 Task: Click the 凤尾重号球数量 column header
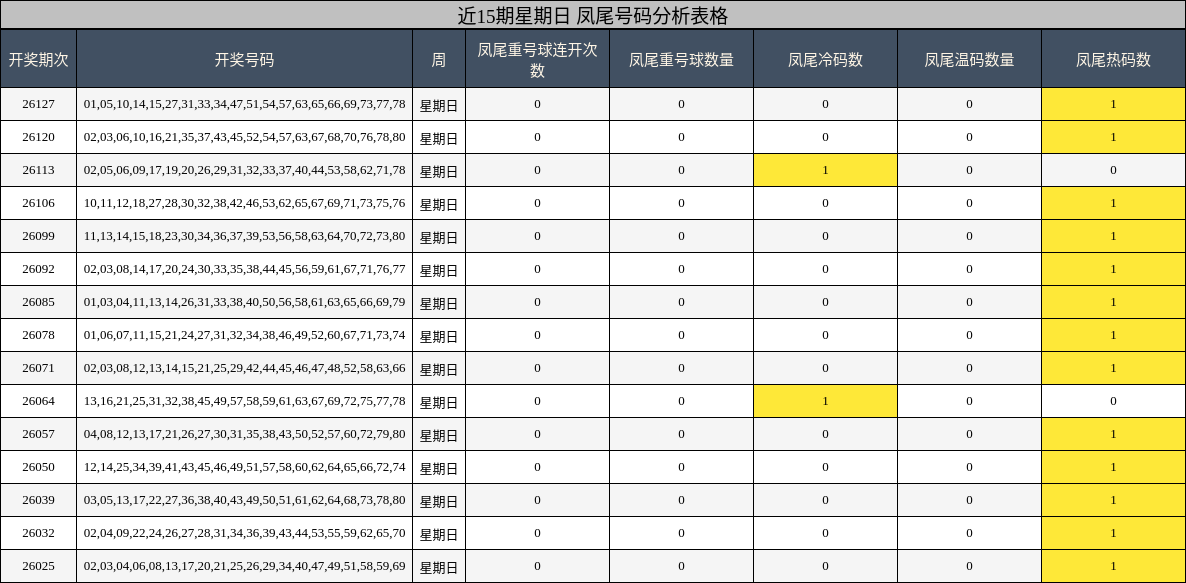(x=681, y=59)
